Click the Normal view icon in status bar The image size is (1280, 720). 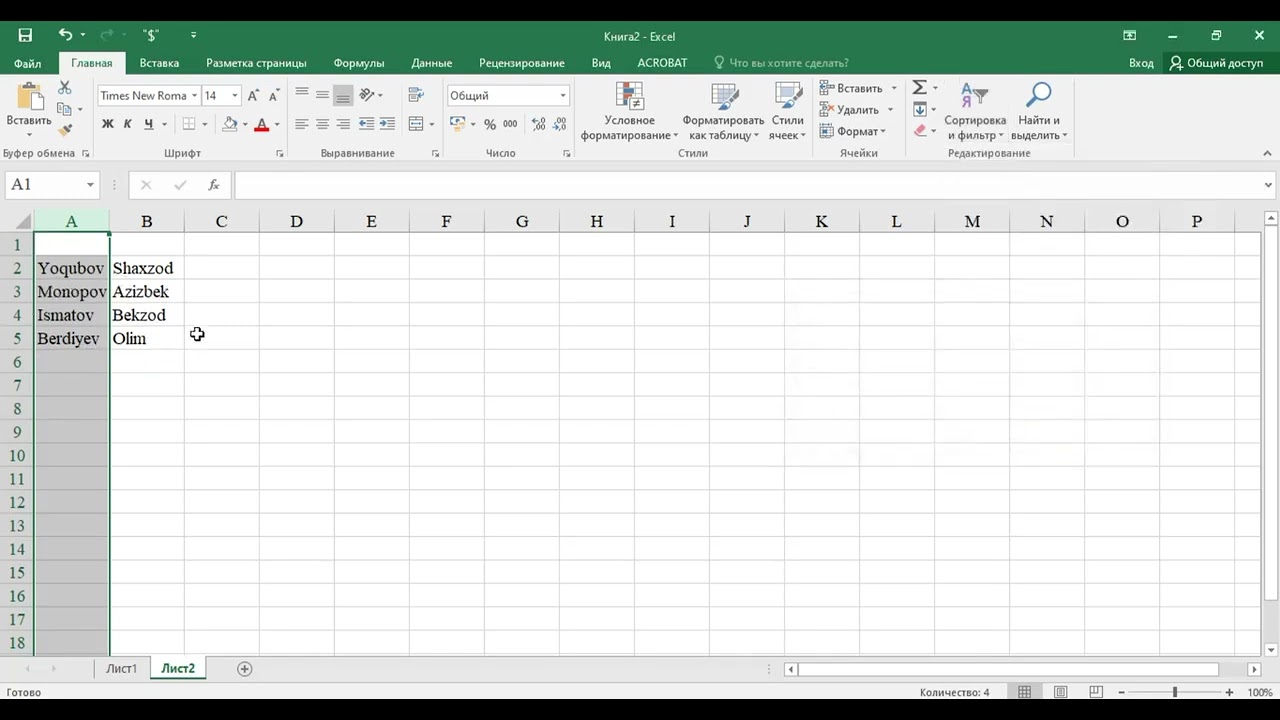(x=1025, y=692)
